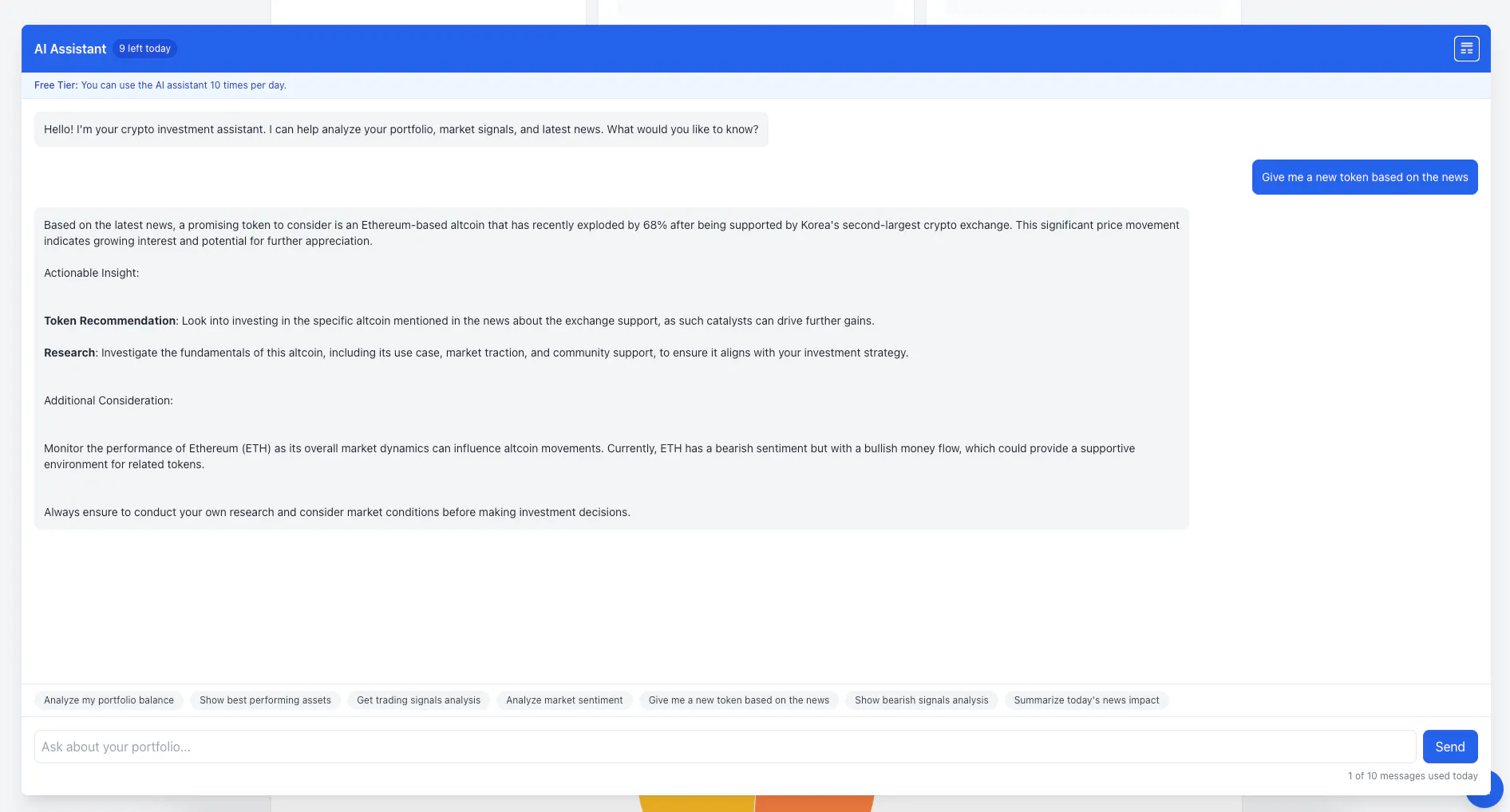Click the panel layout icon in the AI Assistant header

click(x=1466, y=49)
